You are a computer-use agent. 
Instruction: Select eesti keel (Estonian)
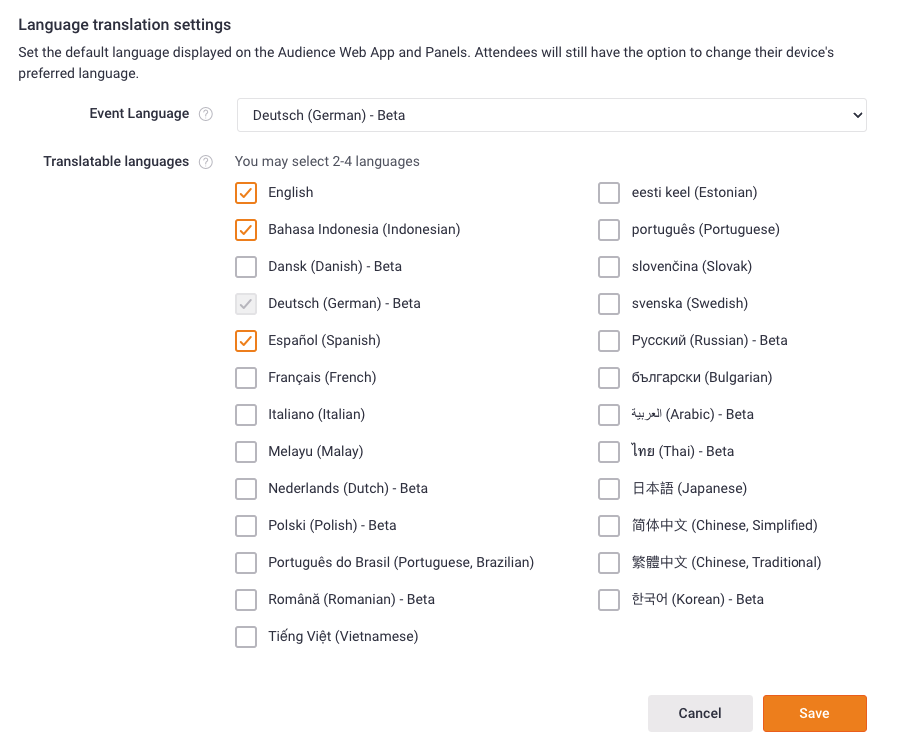click(609, 192)
